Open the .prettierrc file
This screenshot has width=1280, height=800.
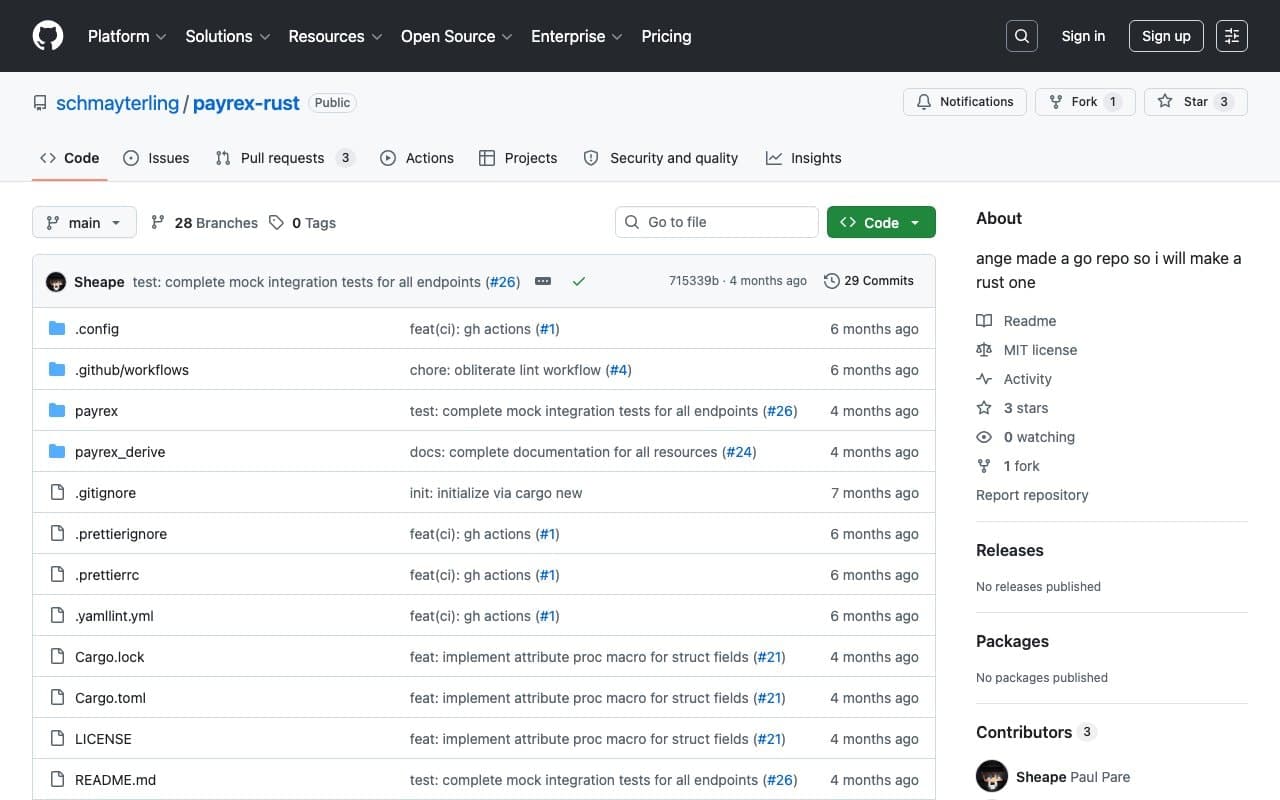pyautogui.click(x=107, y=575)
